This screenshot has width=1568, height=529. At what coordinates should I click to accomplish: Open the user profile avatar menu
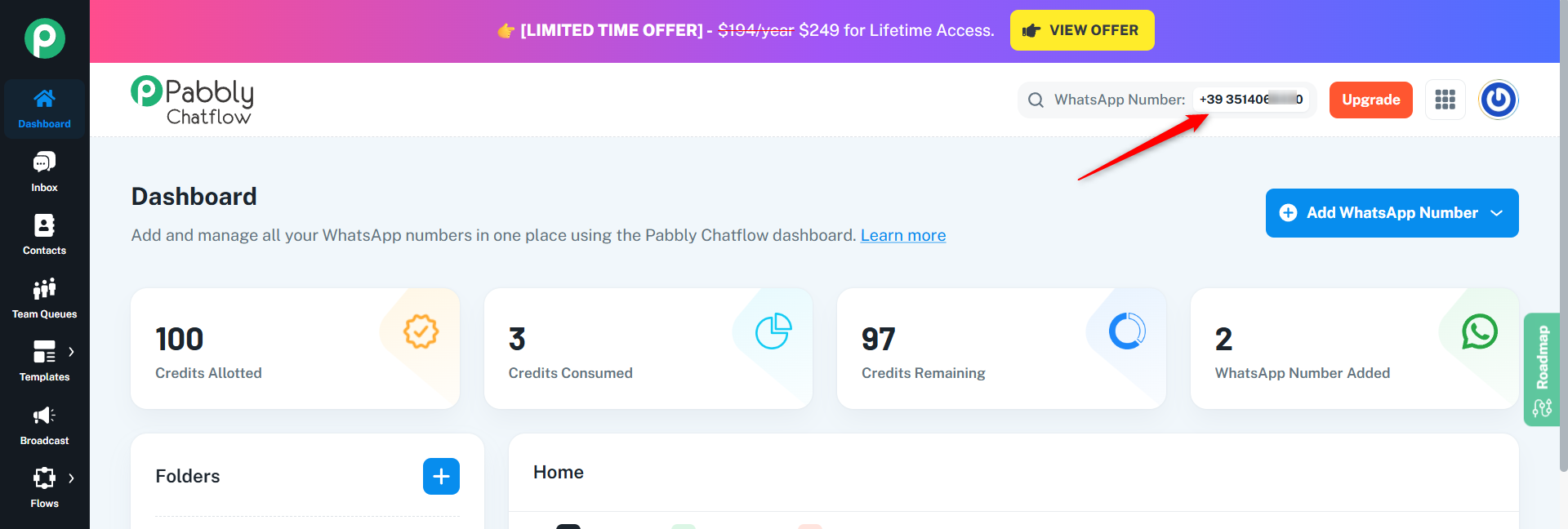(1499, 100)
